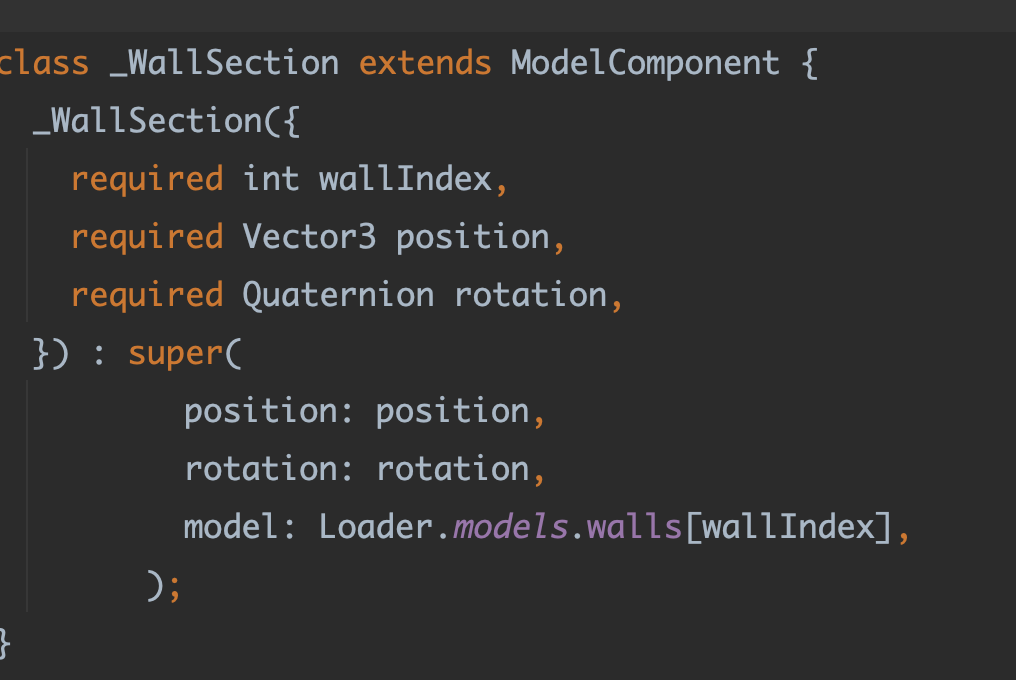Screen dimensions: 1016x680
Task: Click the int type keyword
Action: click(271, 179)
